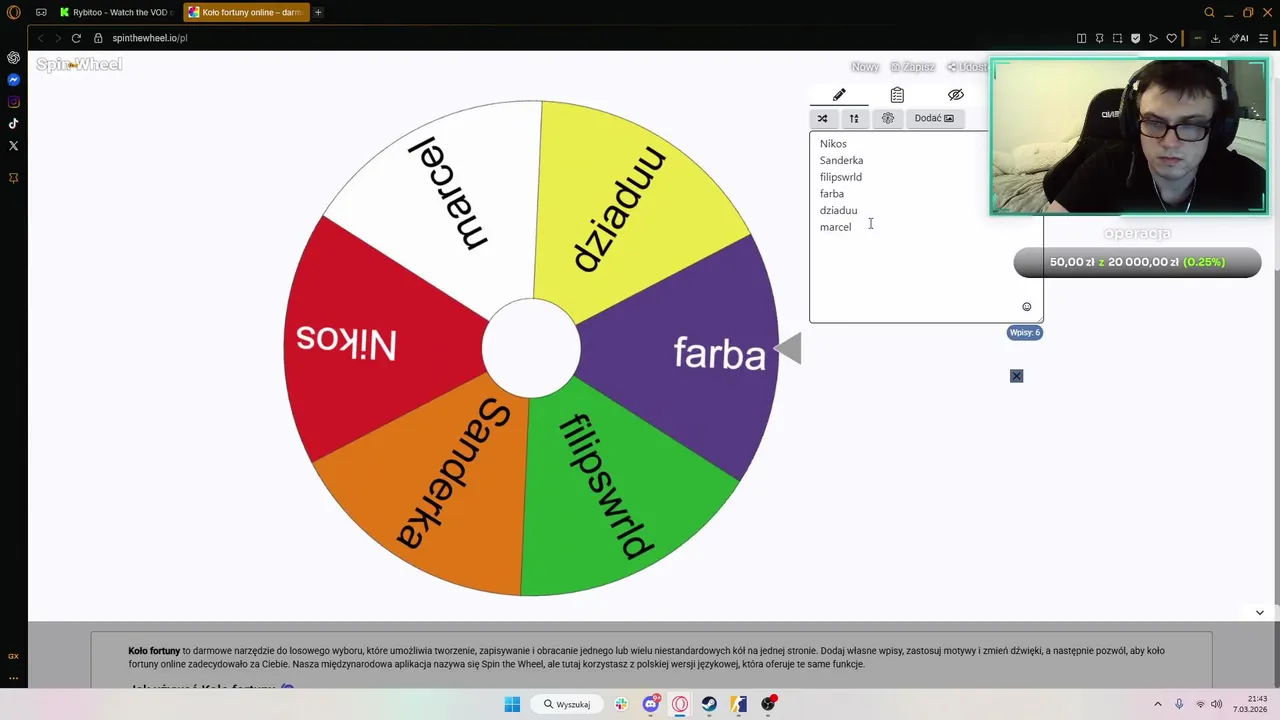
Task: Switch to the Rybitoo VOD tab
Action: [x=116, y=13]
